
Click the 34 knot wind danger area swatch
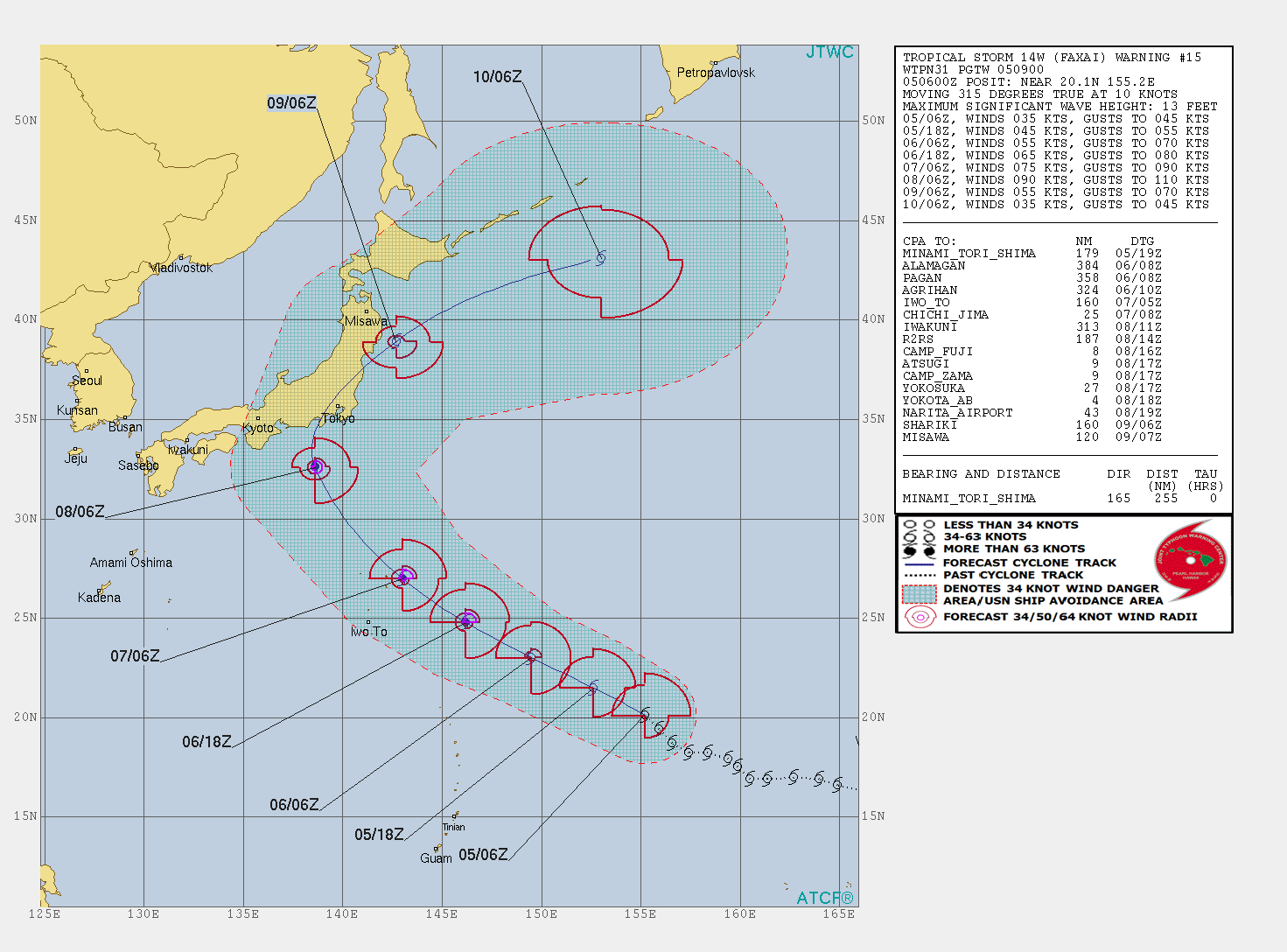919,594
